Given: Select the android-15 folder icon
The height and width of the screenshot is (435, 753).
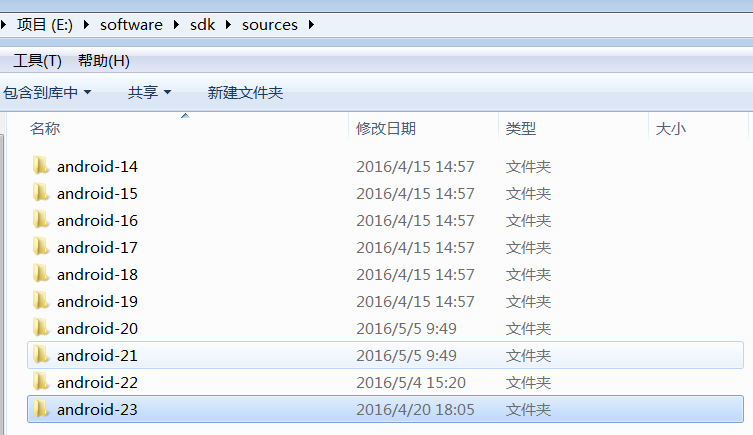Looking at the screenshot, I should point(41,193).
